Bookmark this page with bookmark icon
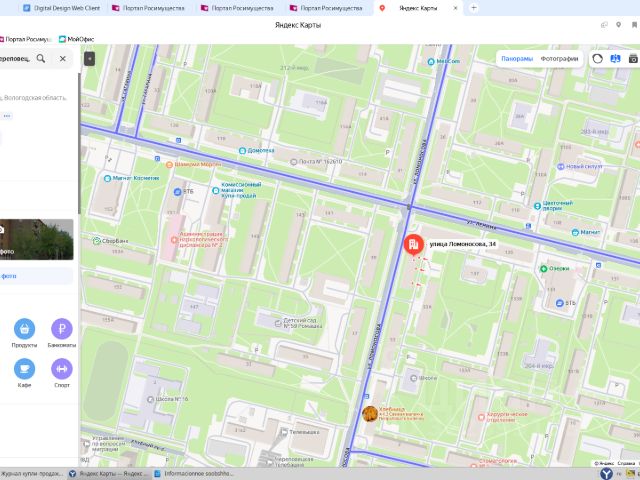Viewport: 640px width, 480px height. coord(634,25)
